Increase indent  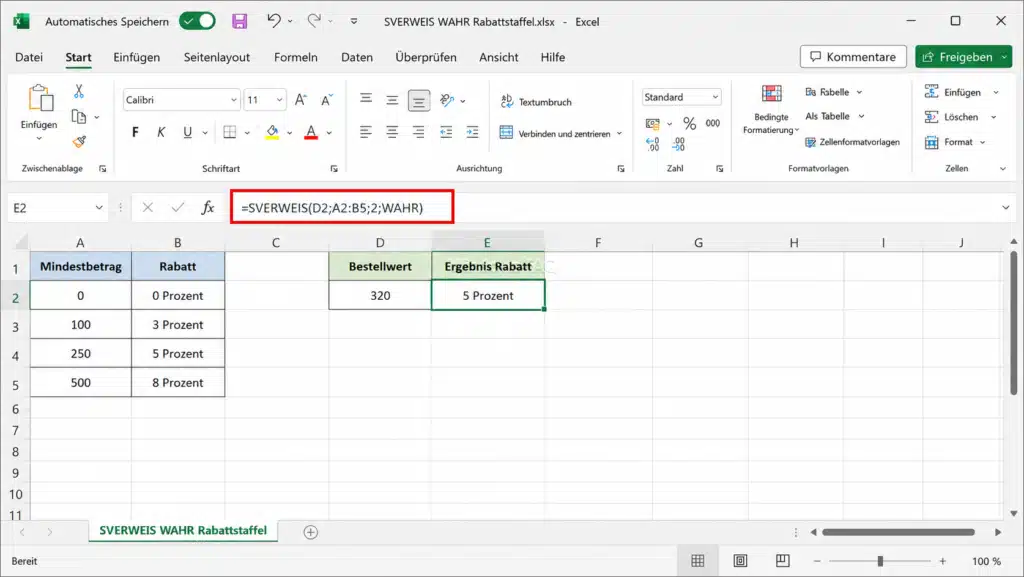pyautogui.click(x=472, y=133)
